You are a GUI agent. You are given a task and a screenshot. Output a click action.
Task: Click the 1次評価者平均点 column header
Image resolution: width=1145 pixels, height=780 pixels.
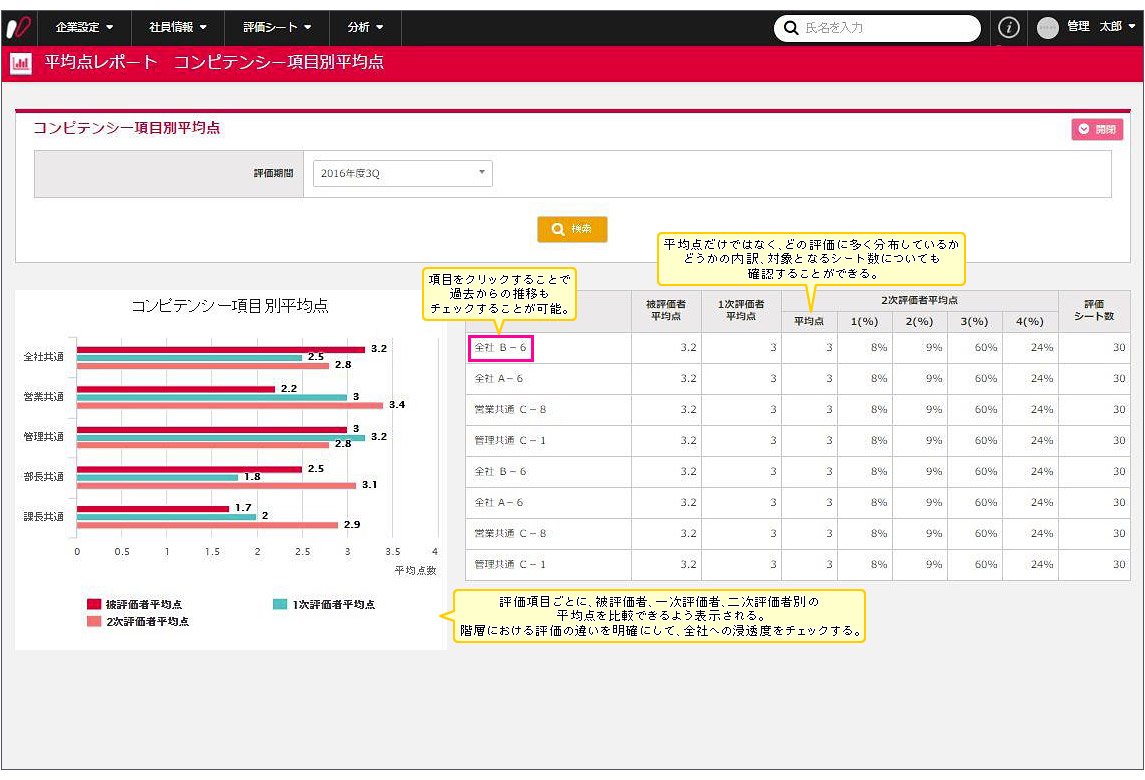[741, 311]
